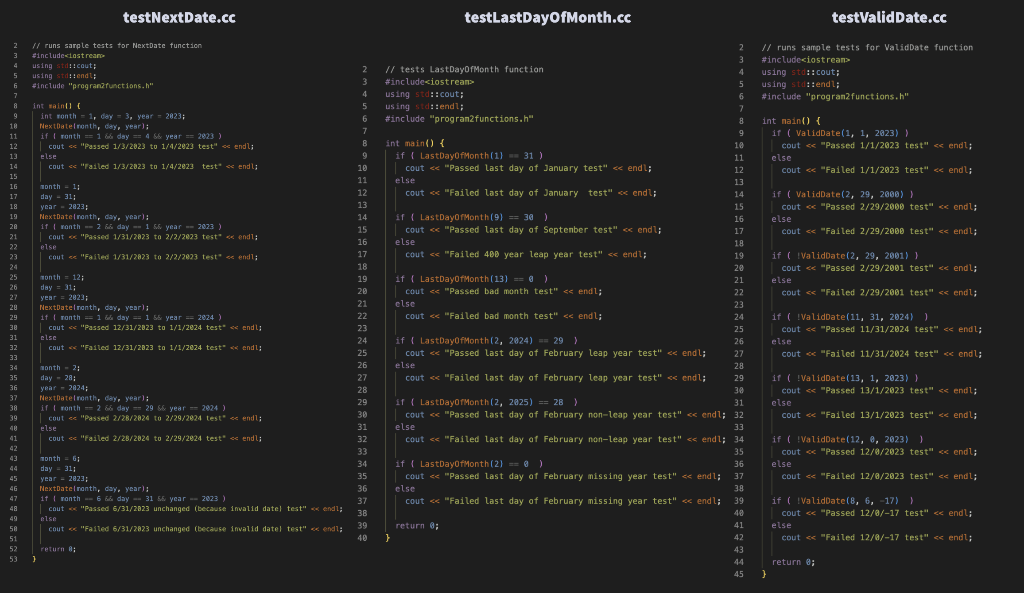Select 'Failed 1/31/2023 to 2/2/2023 test' line

point(153,257)
